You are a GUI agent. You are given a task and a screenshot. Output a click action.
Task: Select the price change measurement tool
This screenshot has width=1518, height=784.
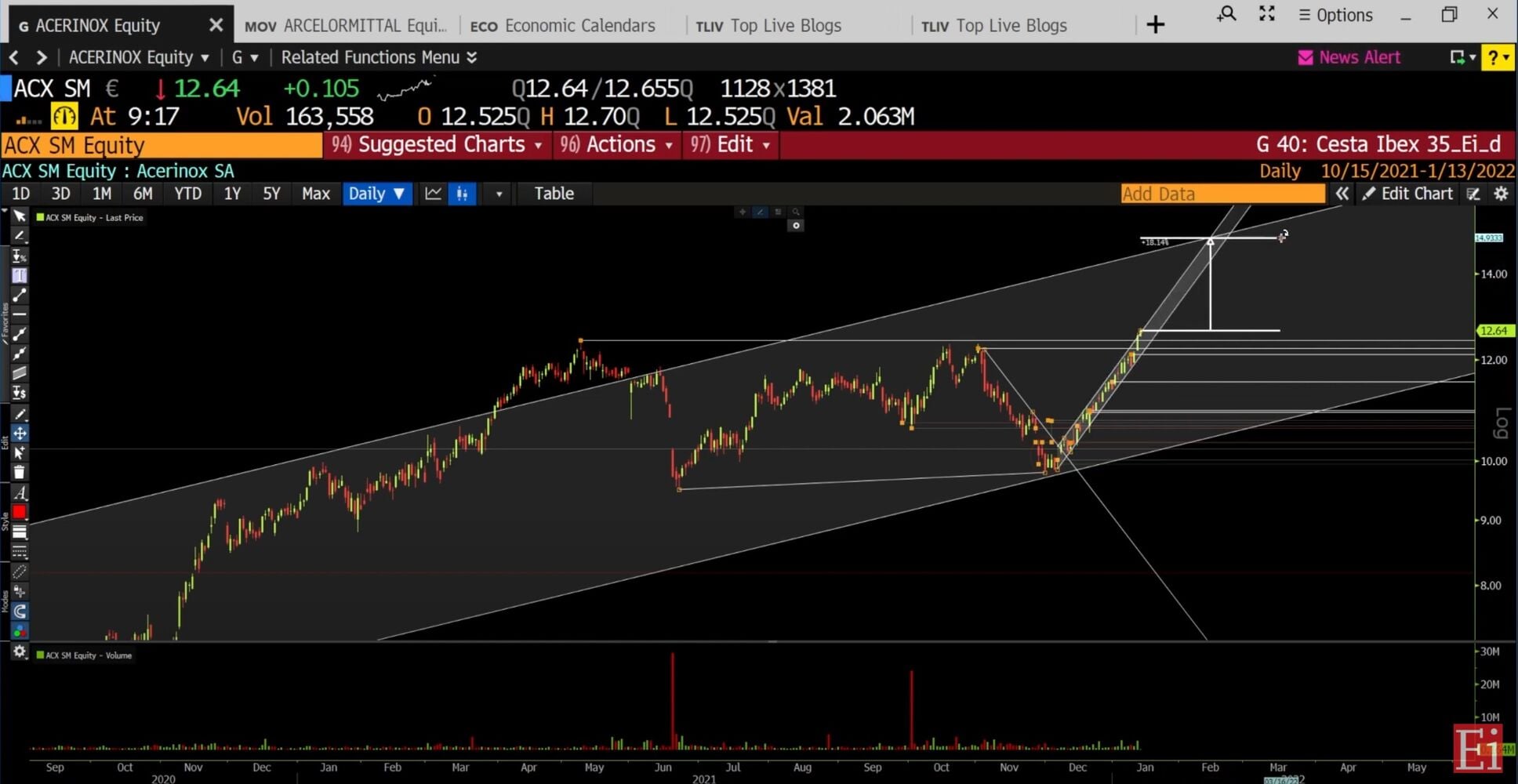(x=20, y=393)
